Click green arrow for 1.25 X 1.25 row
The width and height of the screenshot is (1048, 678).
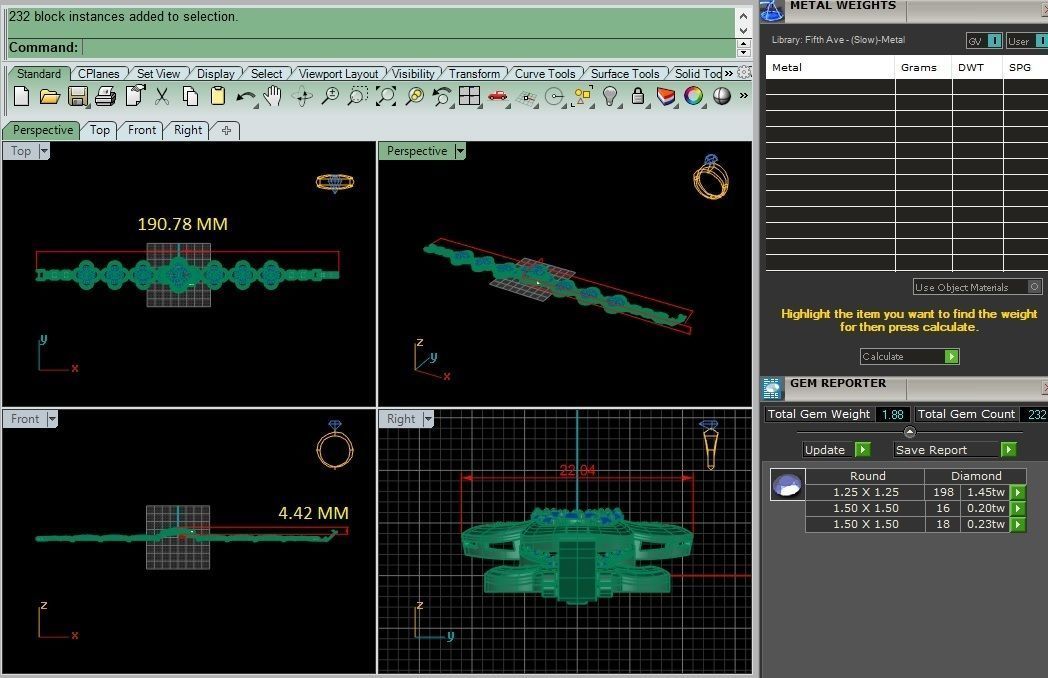1018,492
